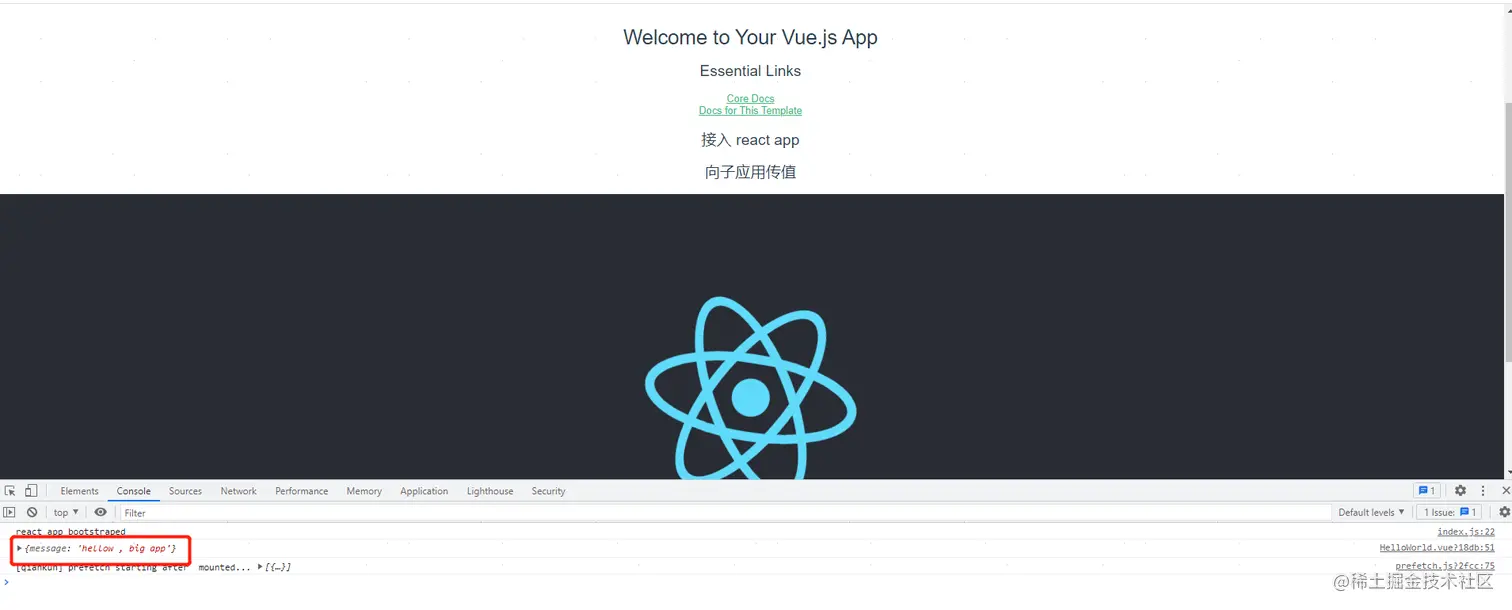Create live expression via eye icon
The image size is (1512, 610).
pyautogui.click(x=100, y=512)
